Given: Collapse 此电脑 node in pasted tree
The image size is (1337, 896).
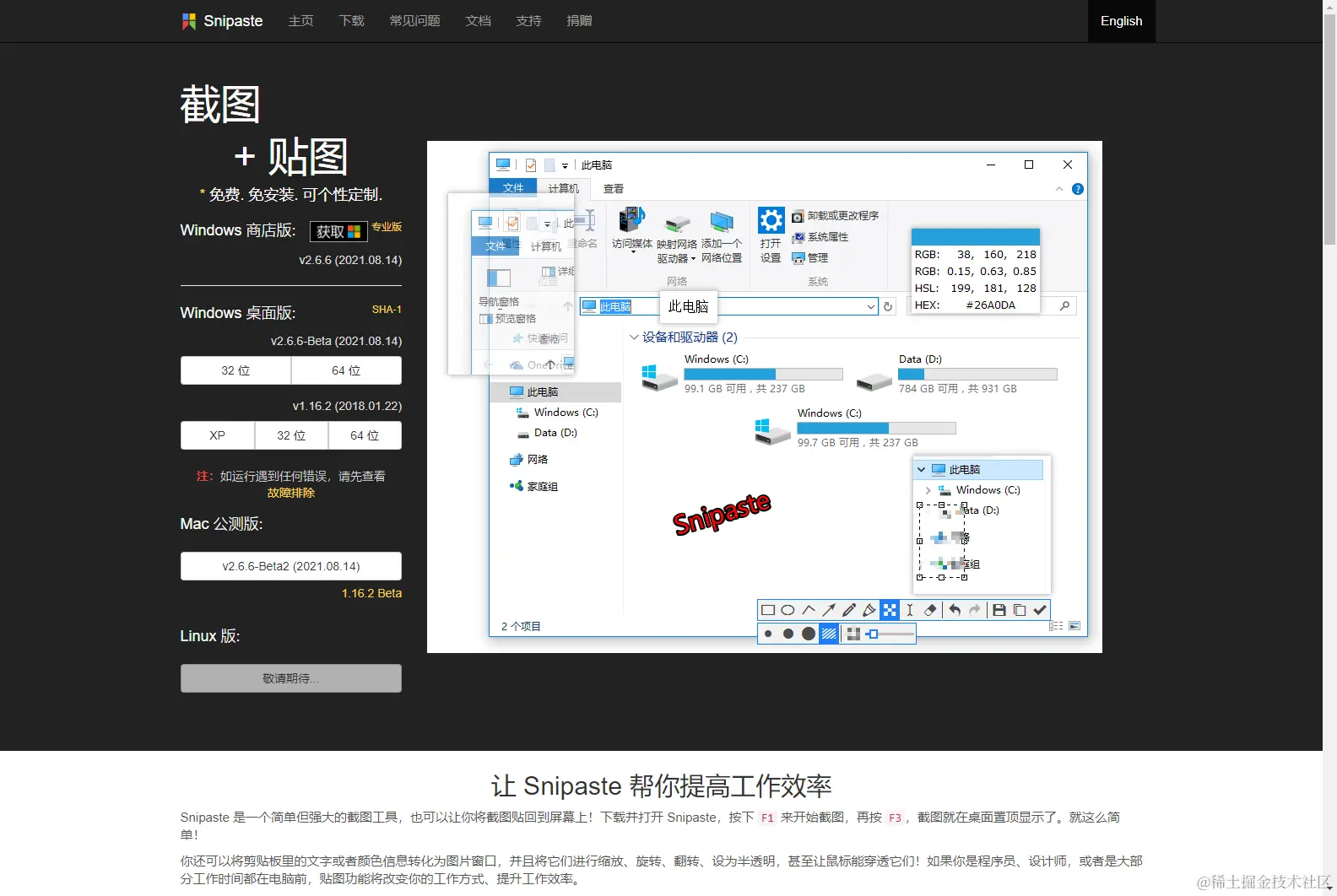Looking at the screenshot, I should pos(922,470).
